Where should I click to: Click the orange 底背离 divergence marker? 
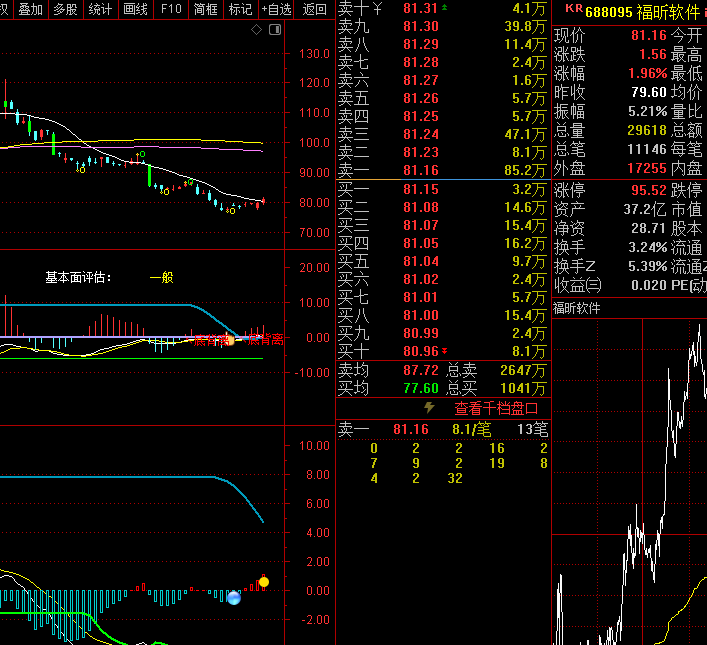(230, 340)
